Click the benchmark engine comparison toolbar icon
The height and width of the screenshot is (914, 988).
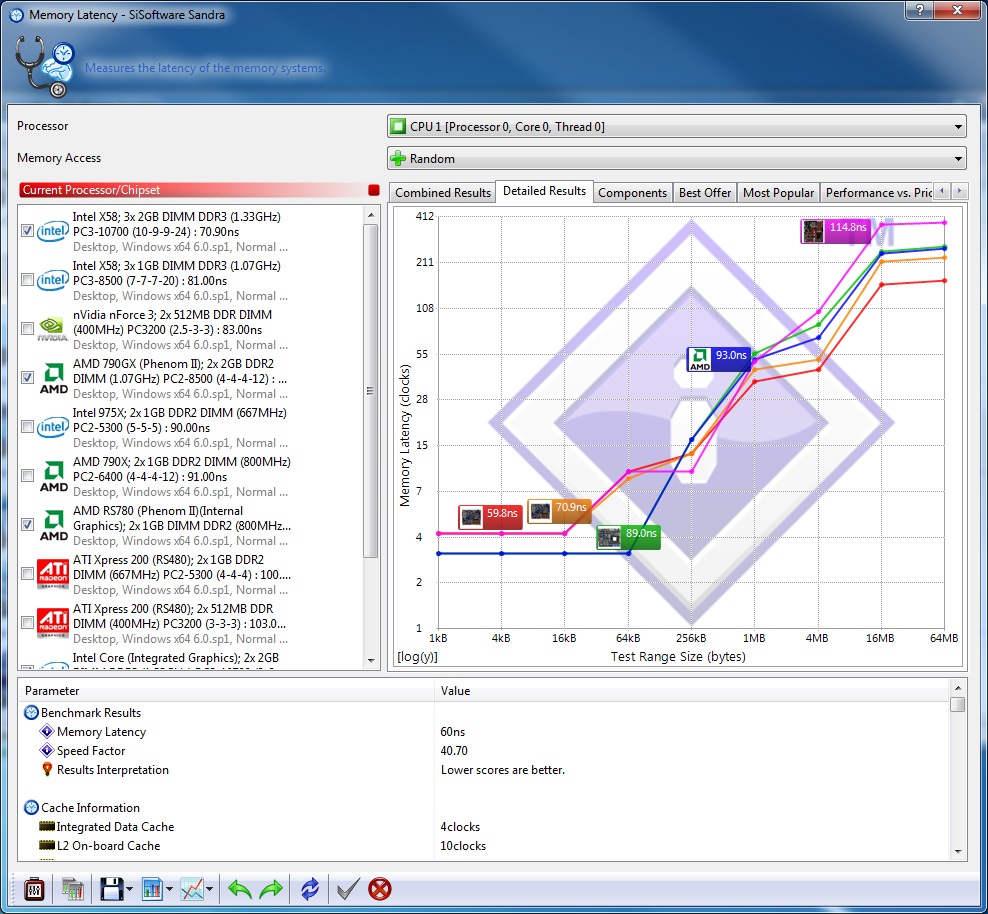(x=72, y=889)
